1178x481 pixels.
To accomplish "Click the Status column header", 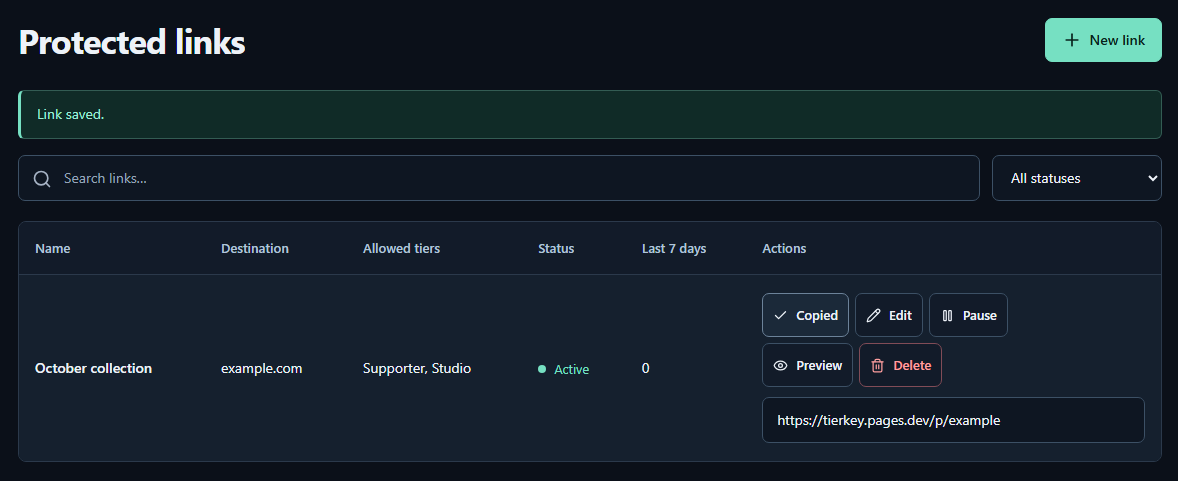I will (556, 248).
